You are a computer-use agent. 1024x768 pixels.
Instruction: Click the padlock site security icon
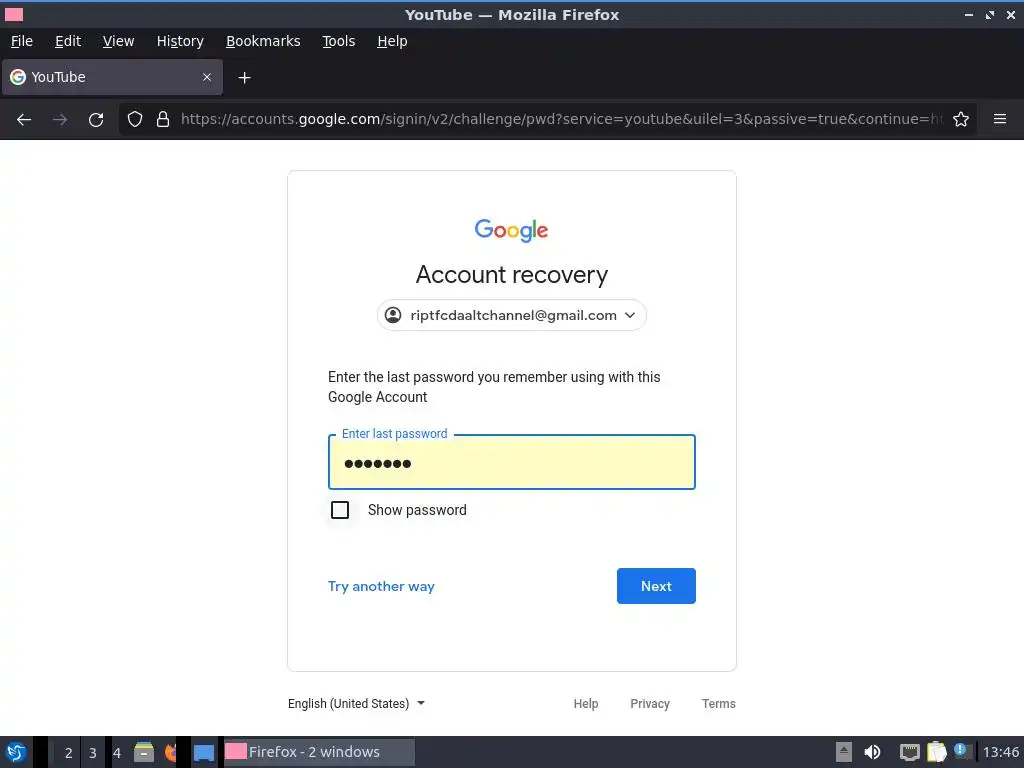tap(163, 119)
